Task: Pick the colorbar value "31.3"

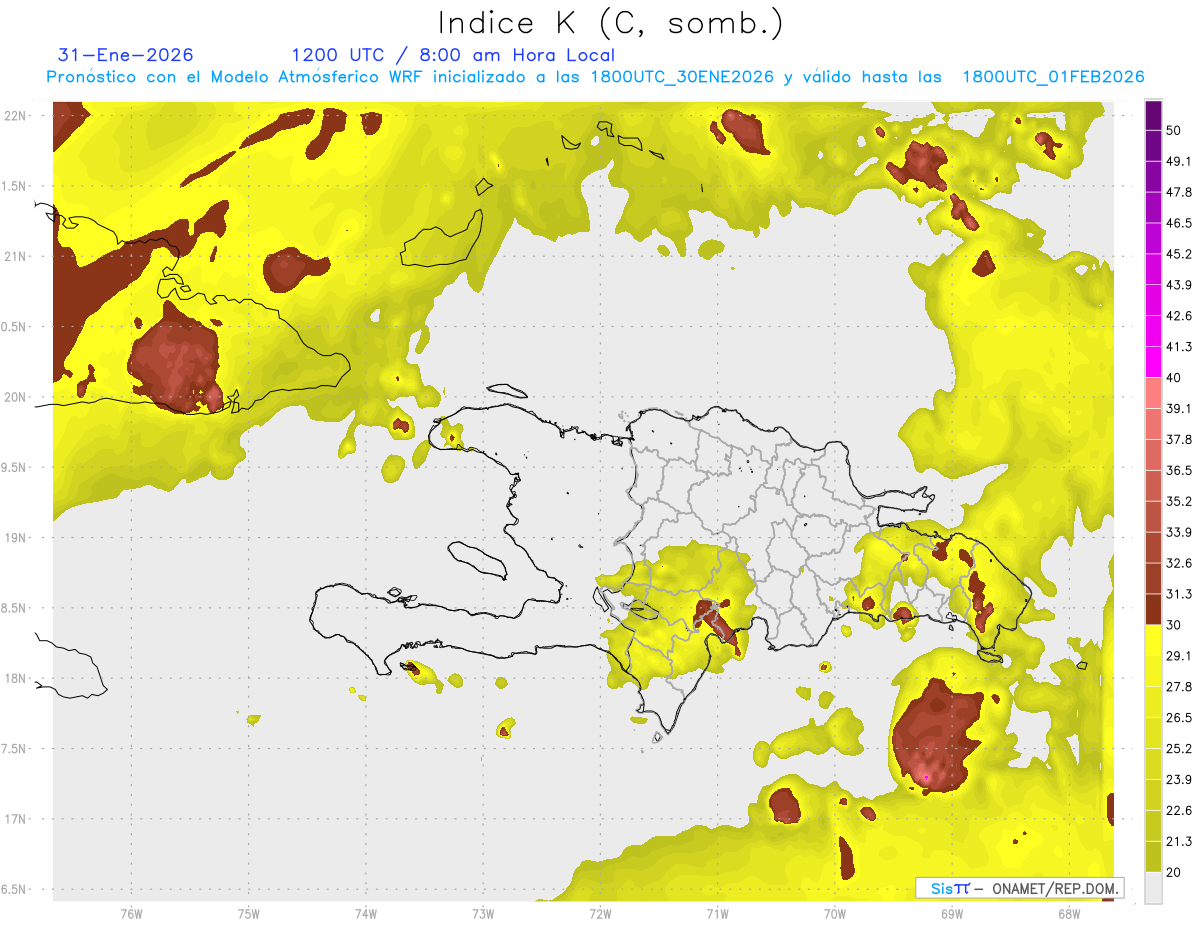Action: 1179,594
